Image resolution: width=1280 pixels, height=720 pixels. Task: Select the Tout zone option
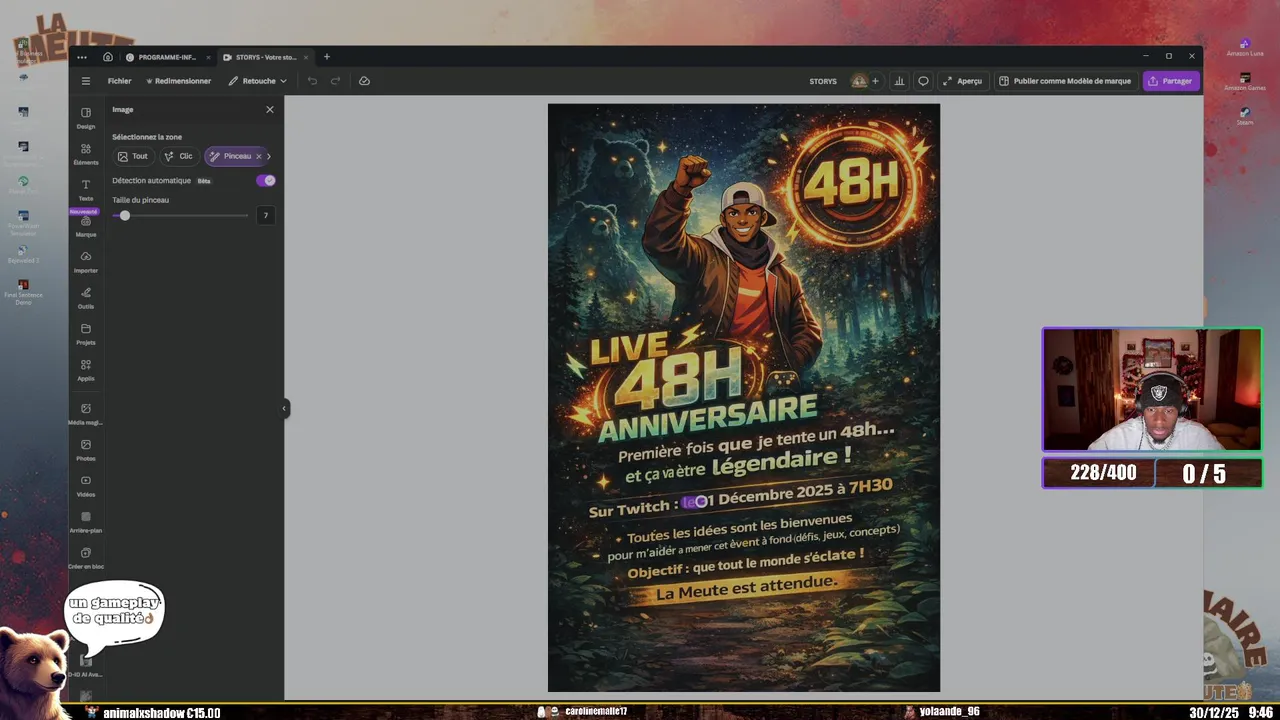coord(133,156)
